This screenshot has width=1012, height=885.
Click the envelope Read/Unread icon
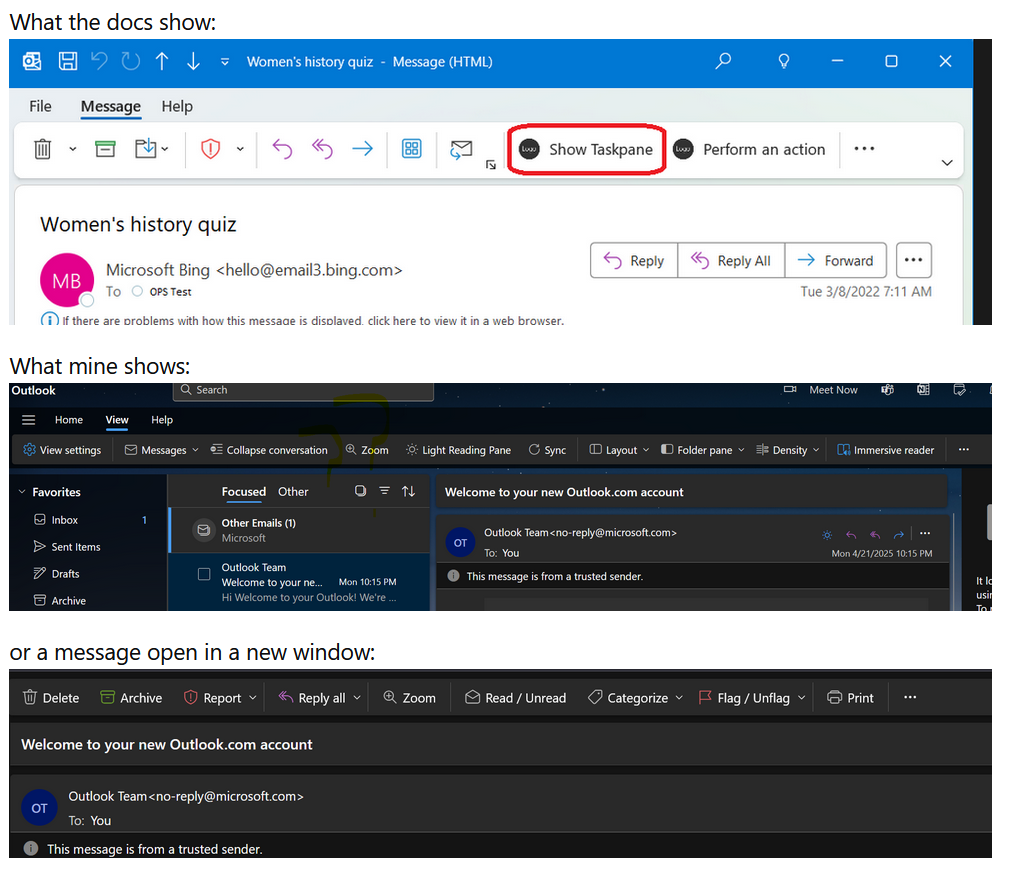coord(461,150)
